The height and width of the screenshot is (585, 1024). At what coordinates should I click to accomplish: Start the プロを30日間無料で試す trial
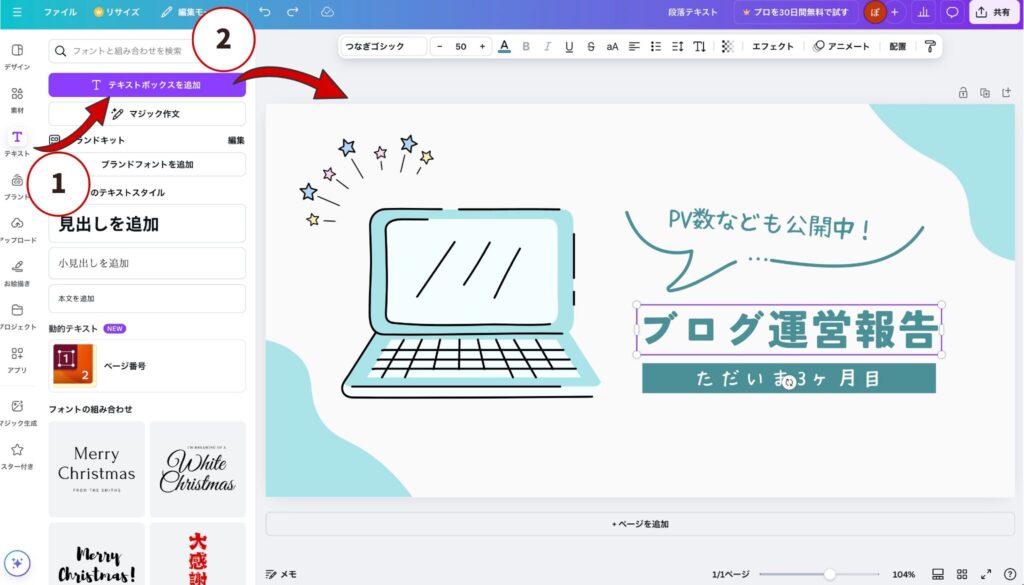tap(796, 12)
